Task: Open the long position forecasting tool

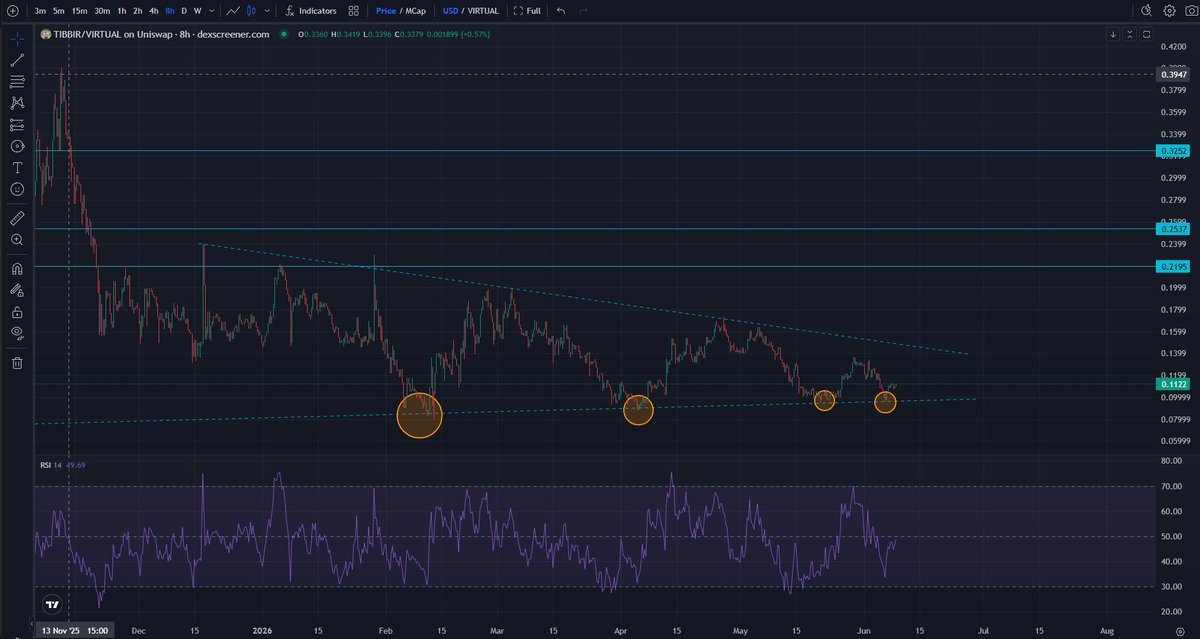Action: pyautogui.click(x=17, y=125)
